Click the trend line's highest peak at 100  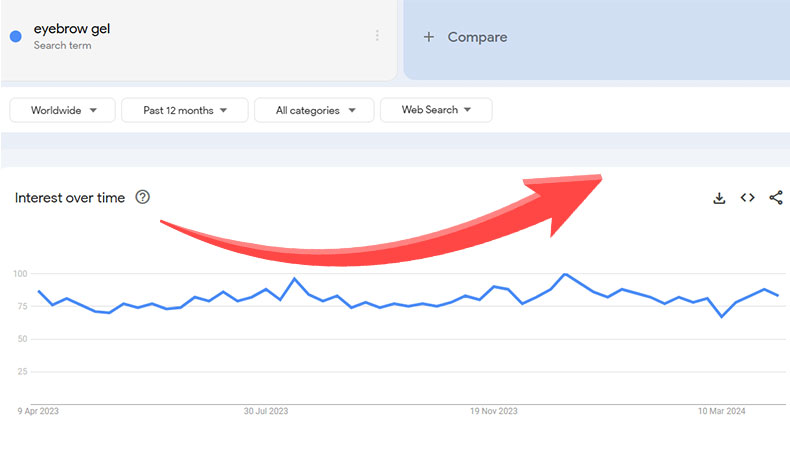pos(565,274)
